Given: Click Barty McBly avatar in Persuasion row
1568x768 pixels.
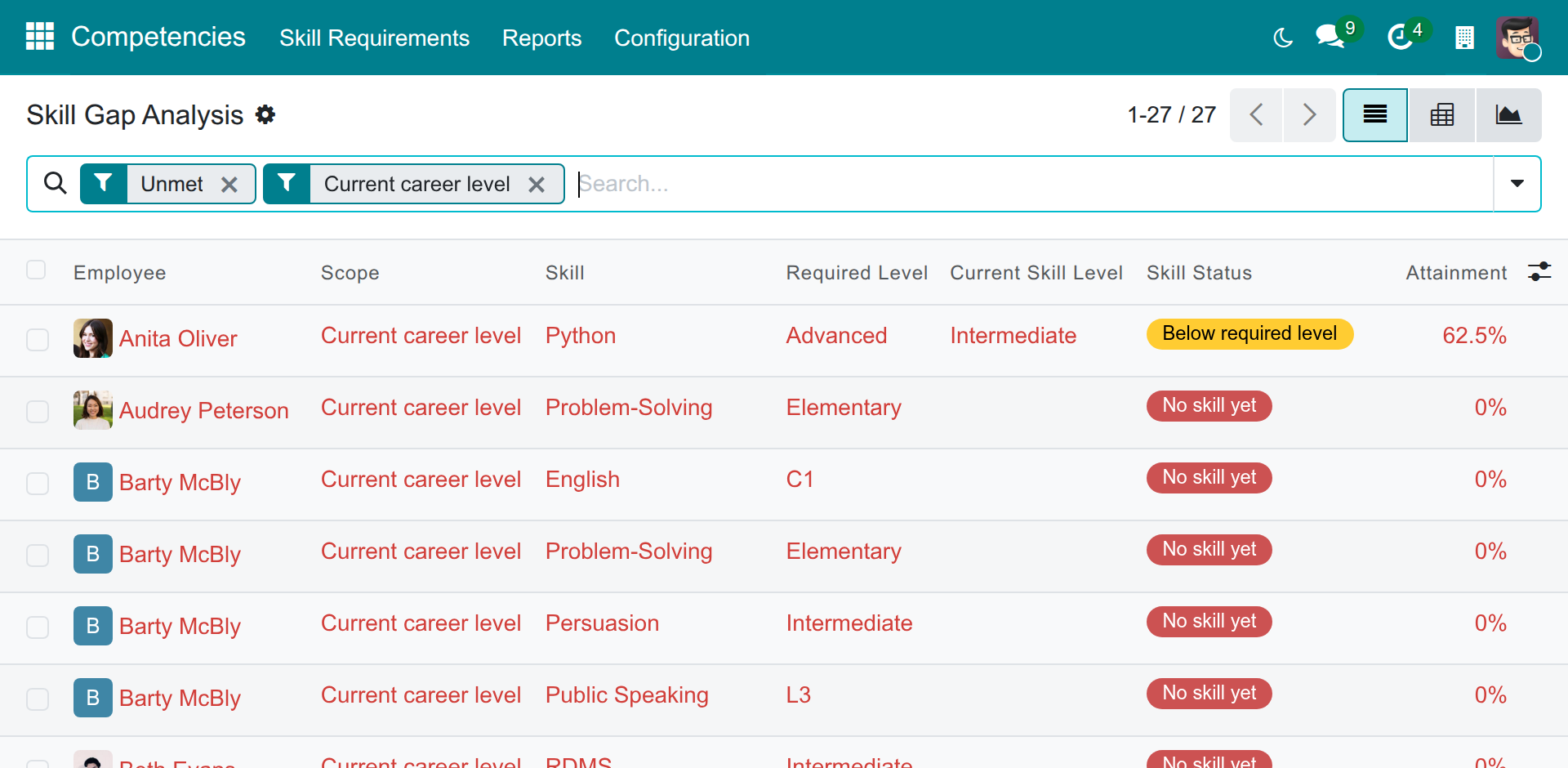Looking at the screenshot, I should 93,626.
